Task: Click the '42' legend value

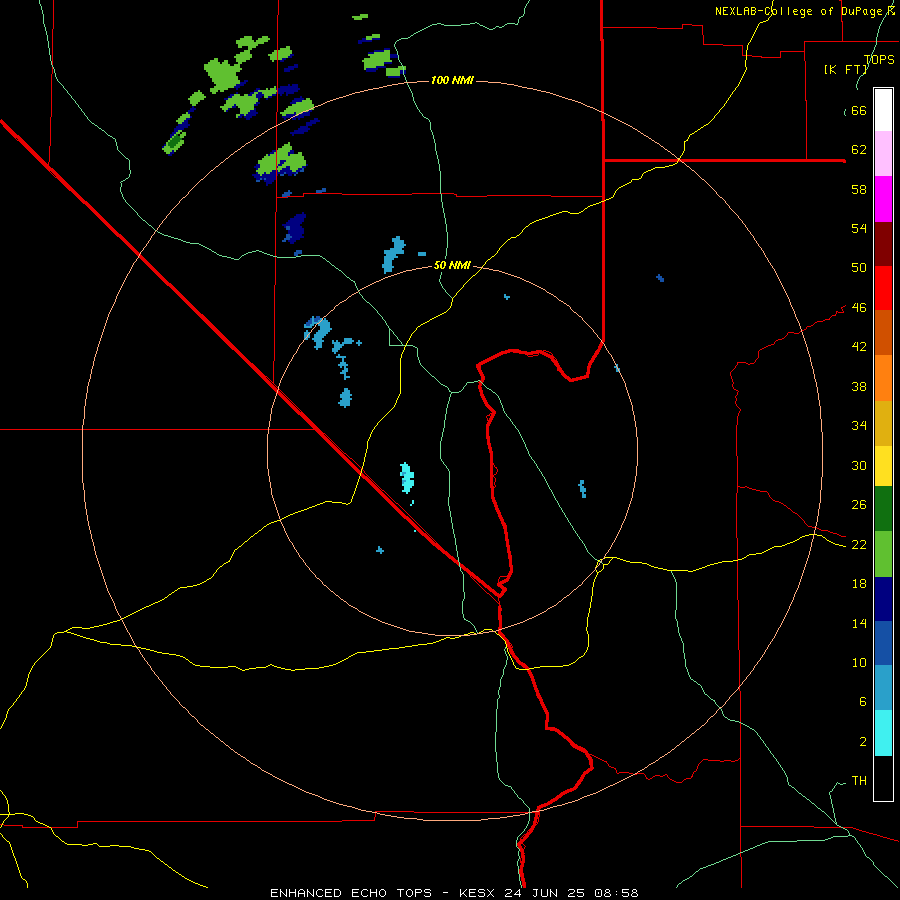Action: (859, 347)
